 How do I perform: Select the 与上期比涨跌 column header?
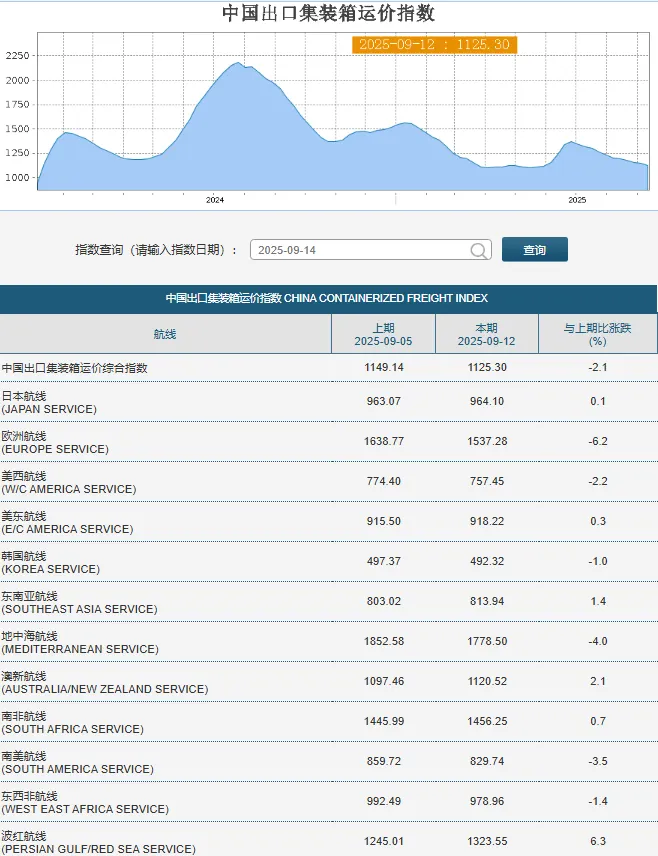tap(597, 334)
